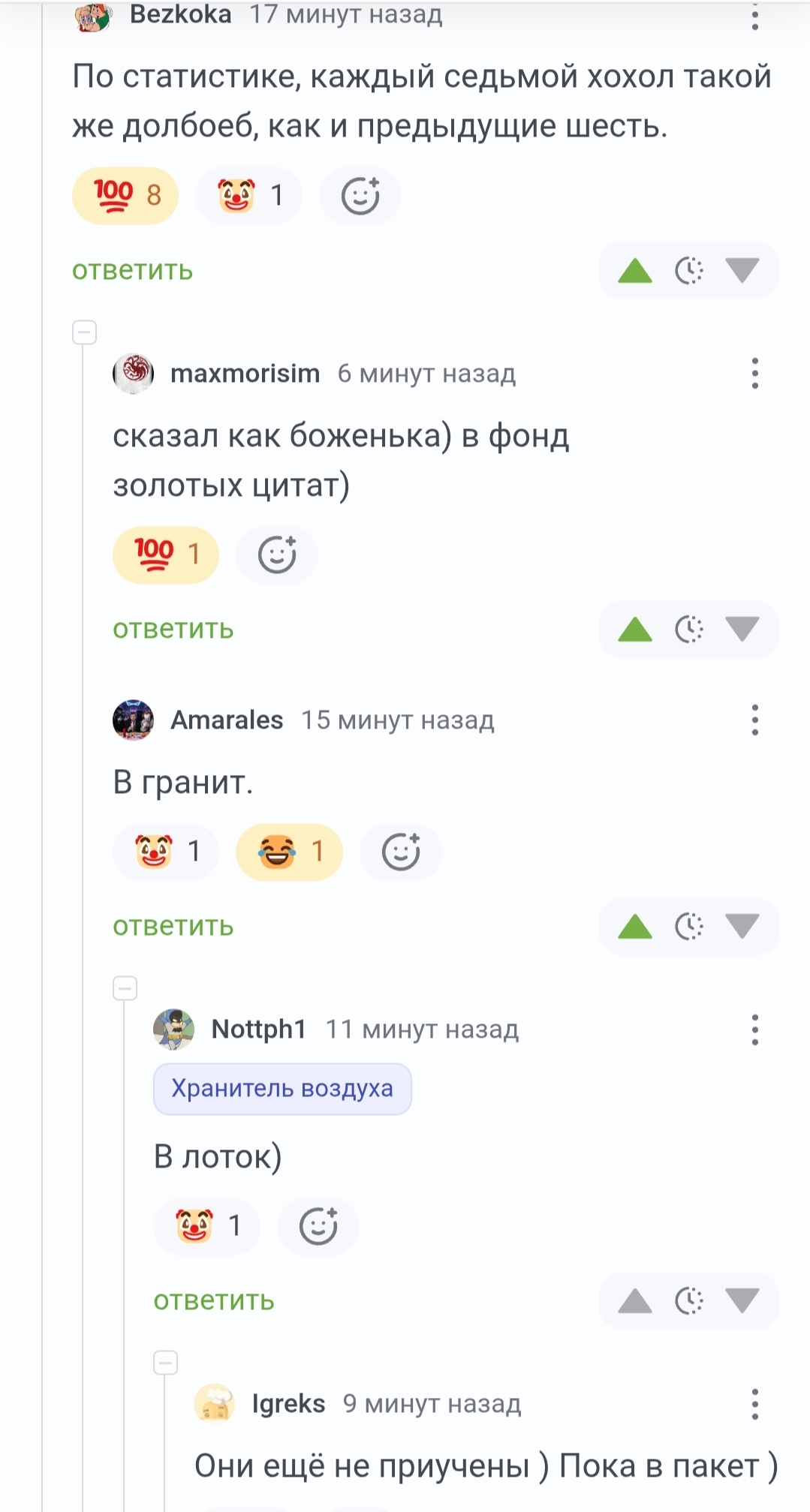Downvote Amarales's comment

coord(742,927)
